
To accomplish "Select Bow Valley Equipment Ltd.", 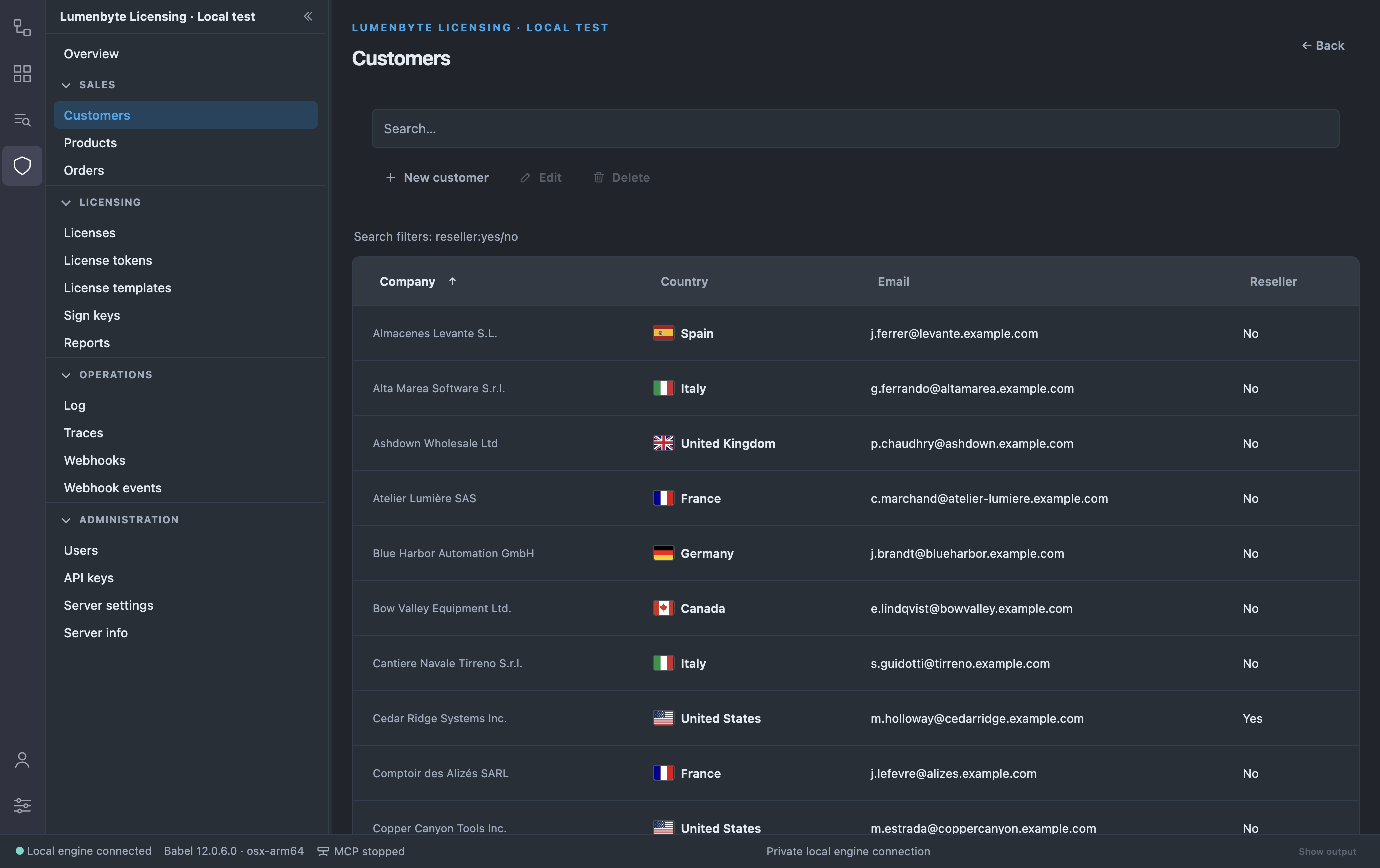I will click(442, 608).
